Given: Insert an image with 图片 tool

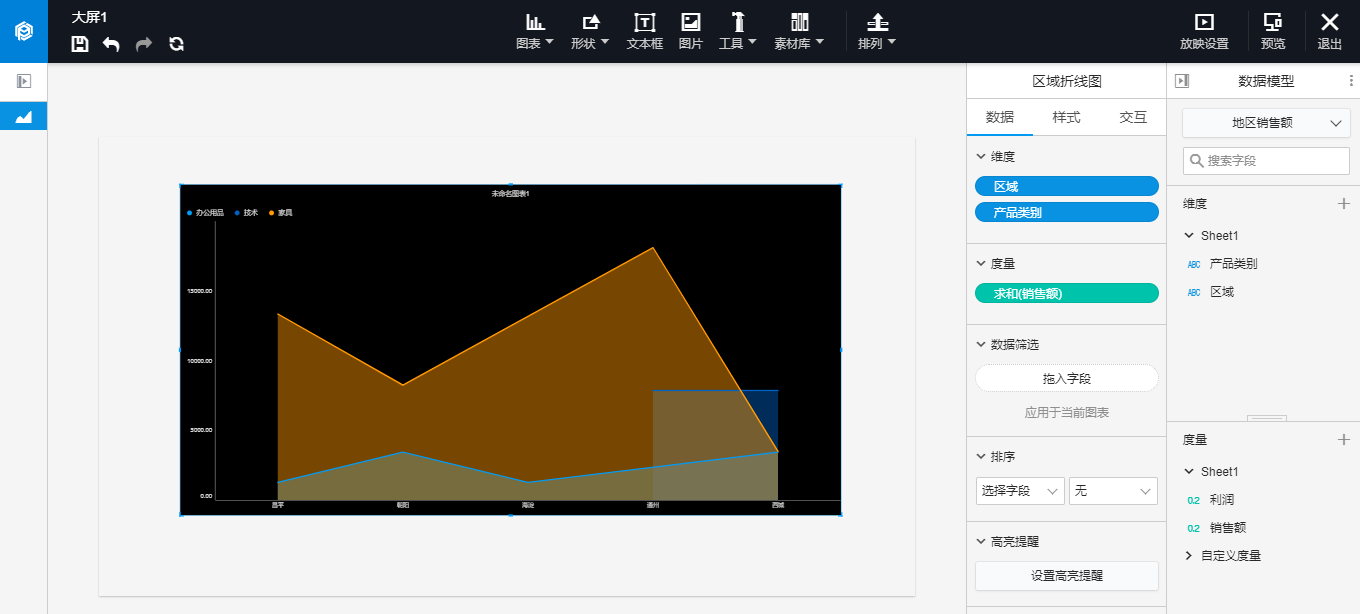Looking at the screenshot, I should tap(690, 31).
